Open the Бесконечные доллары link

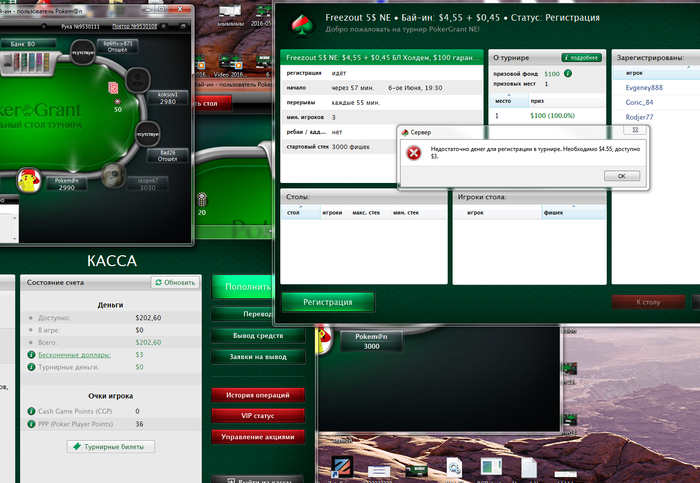75,355
